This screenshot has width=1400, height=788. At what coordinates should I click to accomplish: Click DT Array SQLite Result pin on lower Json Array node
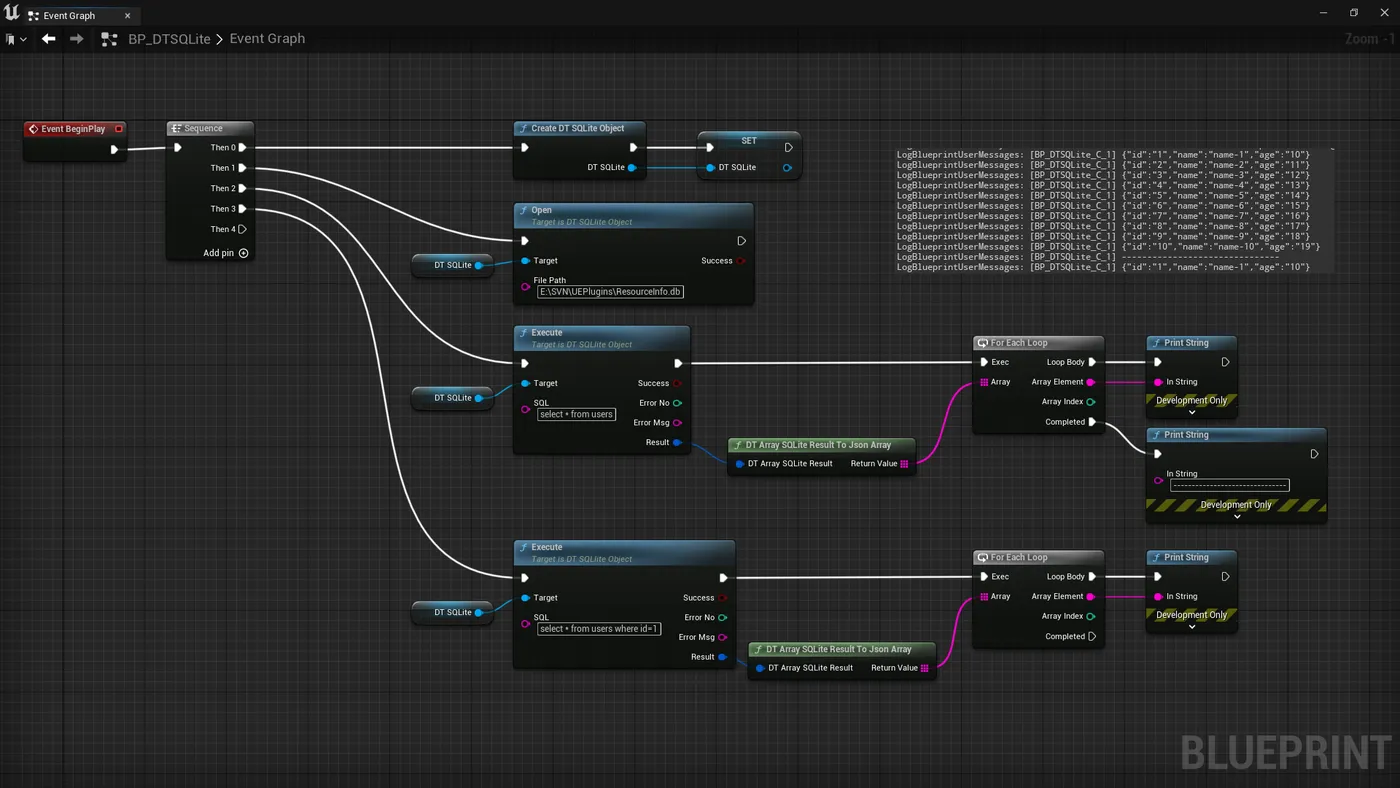click(x=760, y=668)
